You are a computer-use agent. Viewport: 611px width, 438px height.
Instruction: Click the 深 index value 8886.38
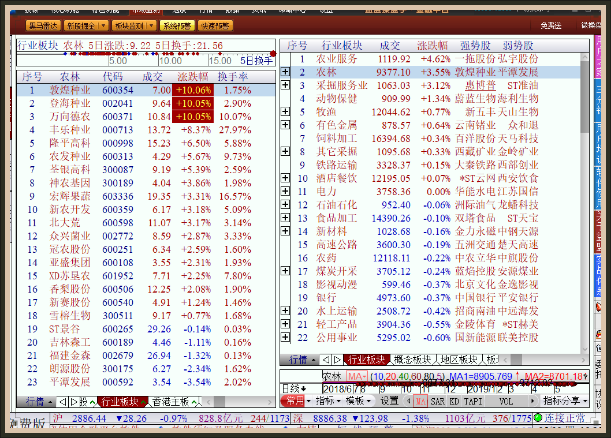tap(330, 418)
